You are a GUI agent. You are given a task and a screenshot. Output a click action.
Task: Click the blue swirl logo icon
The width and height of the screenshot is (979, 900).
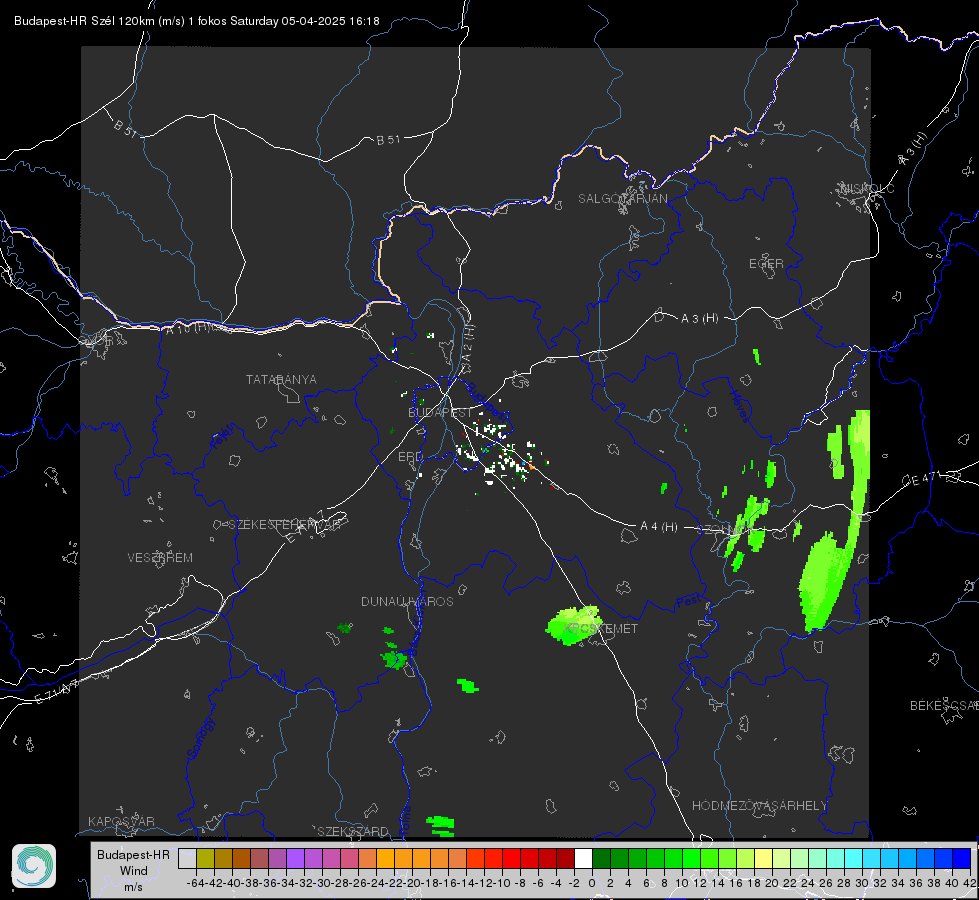pyautogui.click(x=34, y=866)
